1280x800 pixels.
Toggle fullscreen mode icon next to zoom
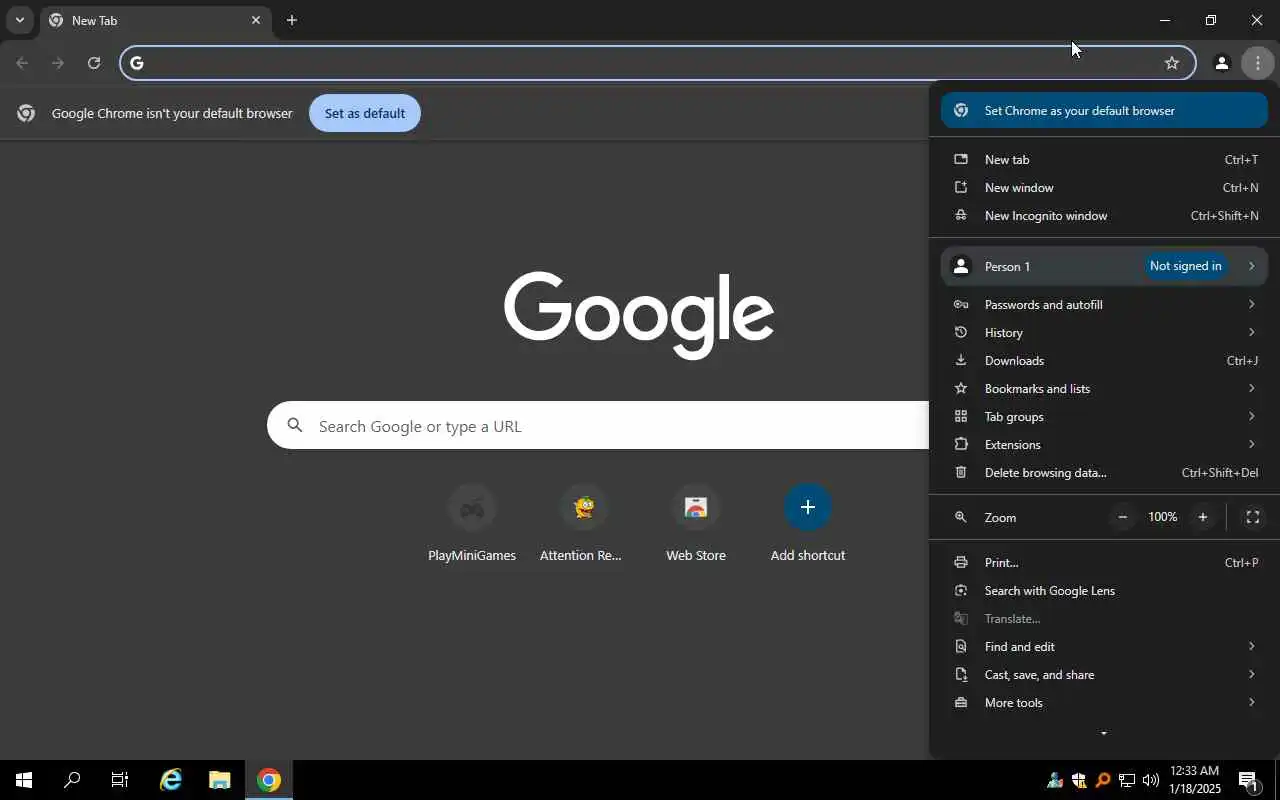[x=1252, y=517]
